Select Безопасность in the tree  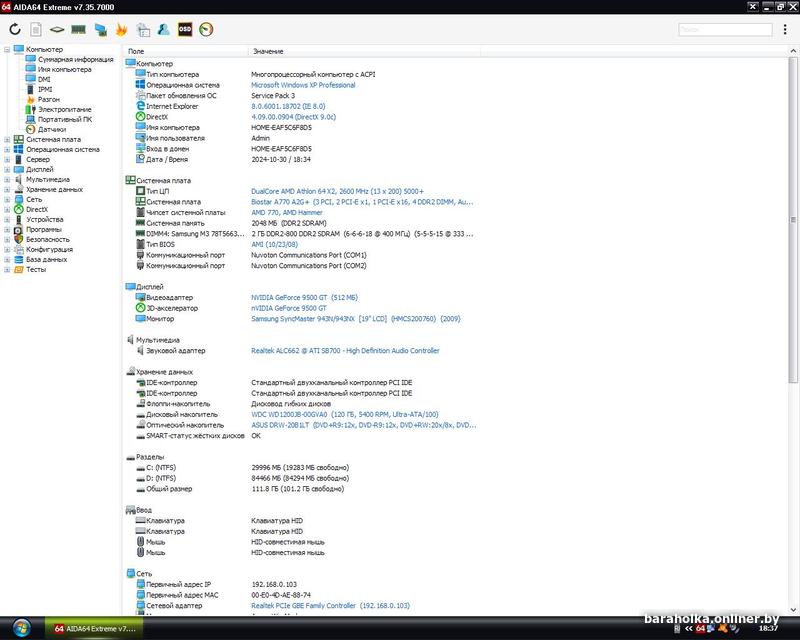pyautogui.click(x=47, y=239)
